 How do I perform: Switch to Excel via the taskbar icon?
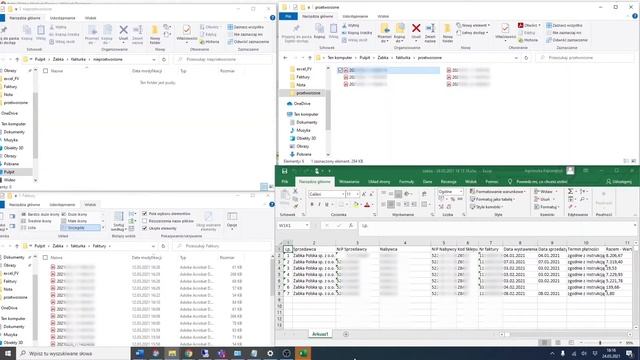coord(303,353)
